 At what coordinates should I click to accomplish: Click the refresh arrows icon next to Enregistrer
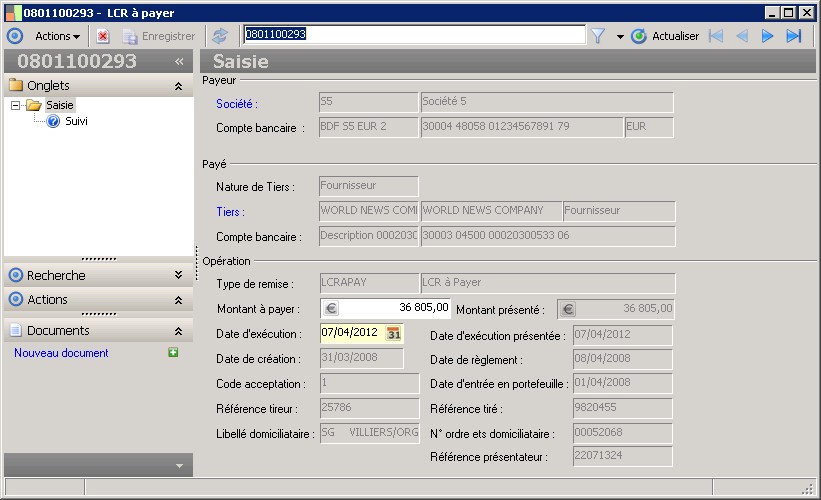(220, 36)
